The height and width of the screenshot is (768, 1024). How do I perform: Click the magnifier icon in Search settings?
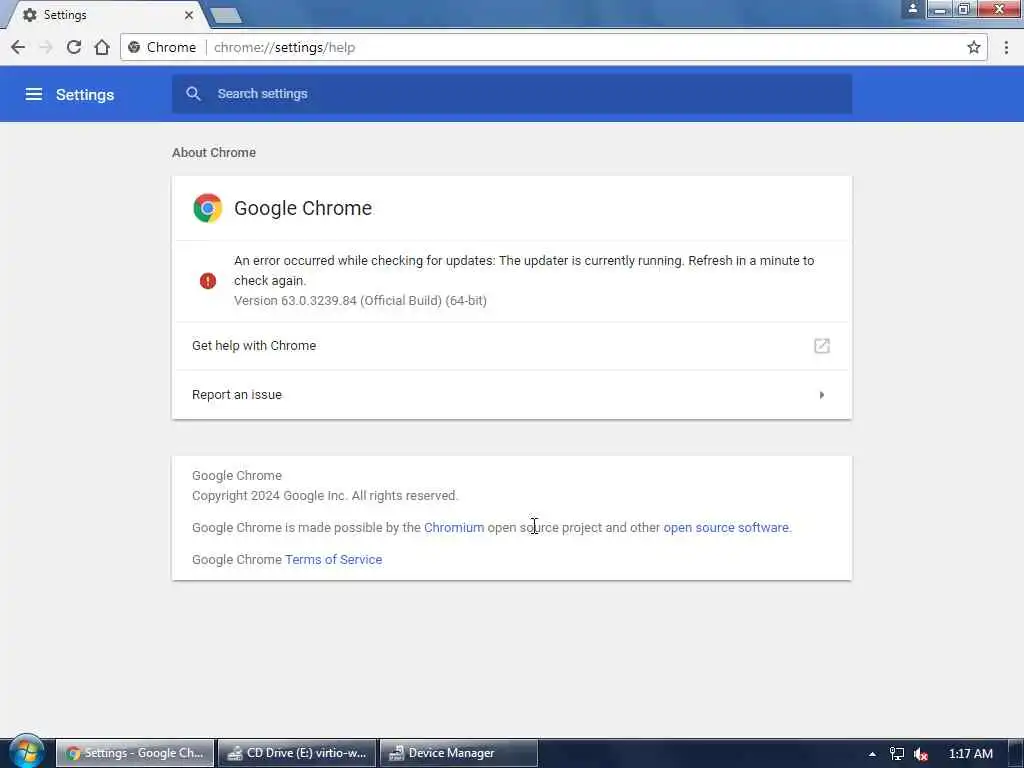[x=193, y=93]
